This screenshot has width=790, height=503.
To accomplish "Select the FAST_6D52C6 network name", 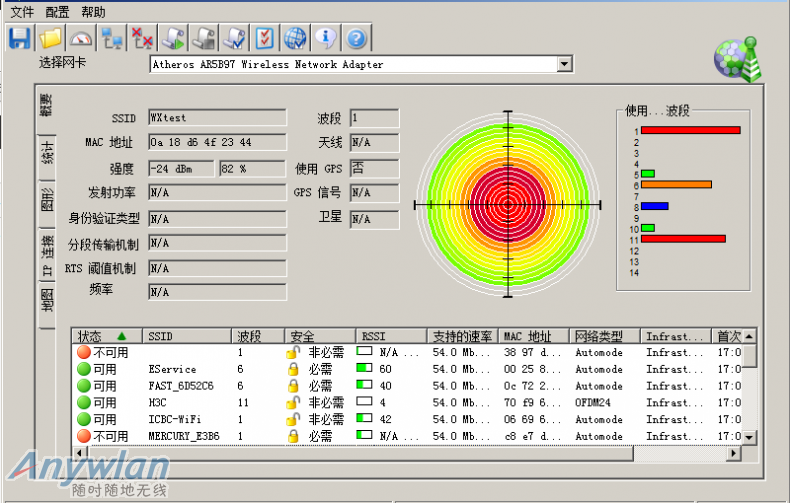I will pyautogui.click(x=181, y=386).
